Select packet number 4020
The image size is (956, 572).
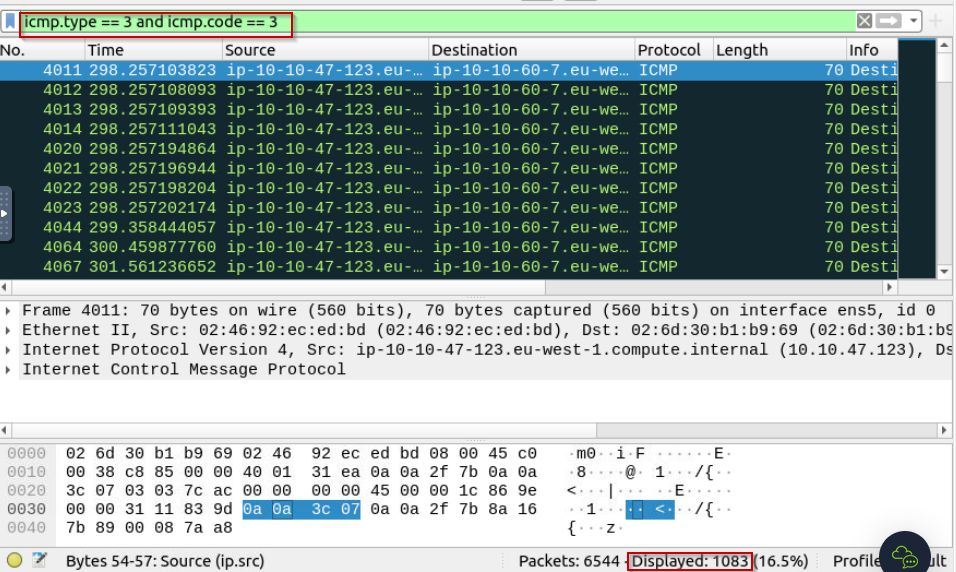point(449,149)
